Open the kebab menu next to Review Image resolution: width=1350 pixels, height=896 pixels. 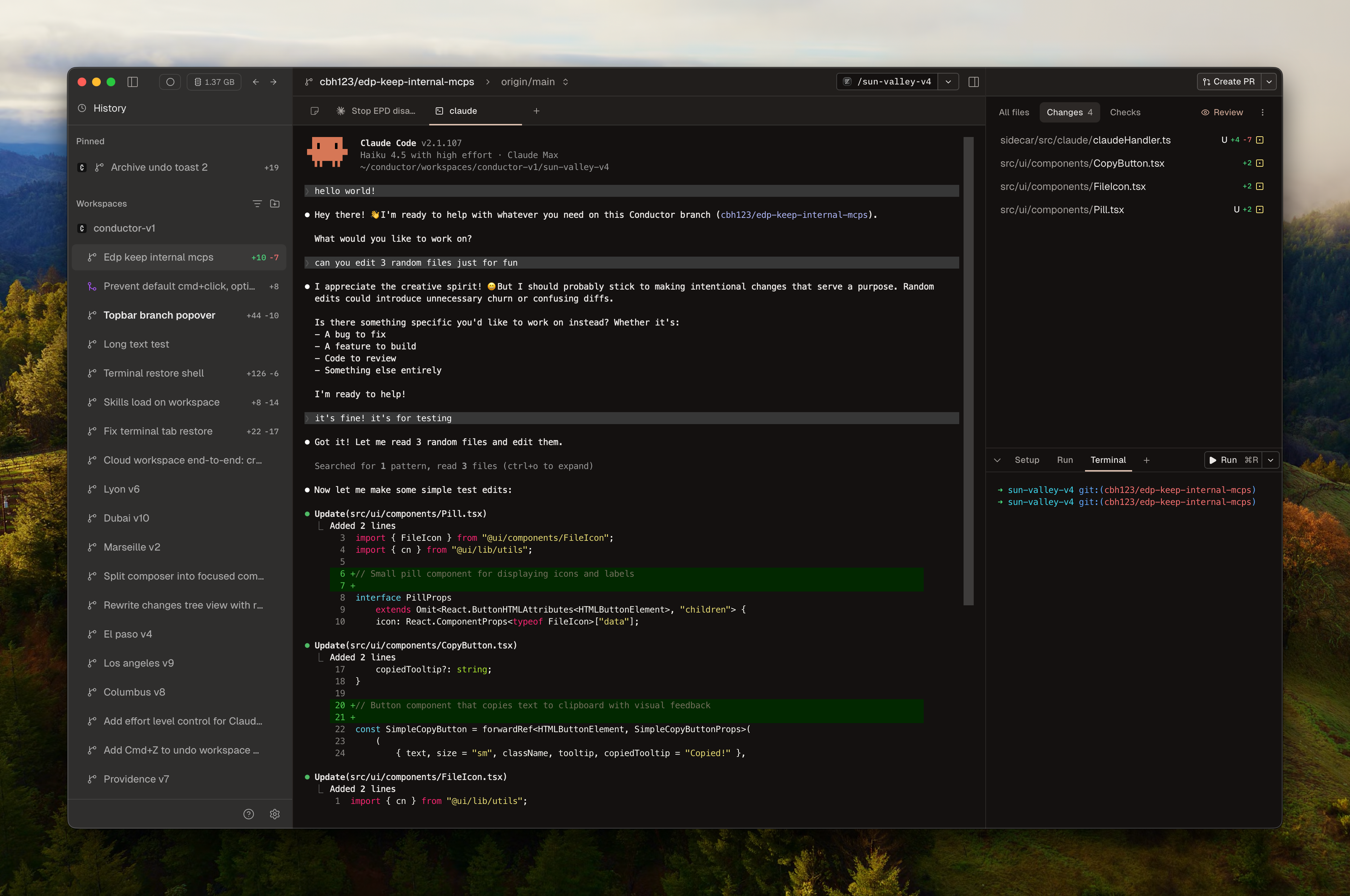pos(1263,112)
